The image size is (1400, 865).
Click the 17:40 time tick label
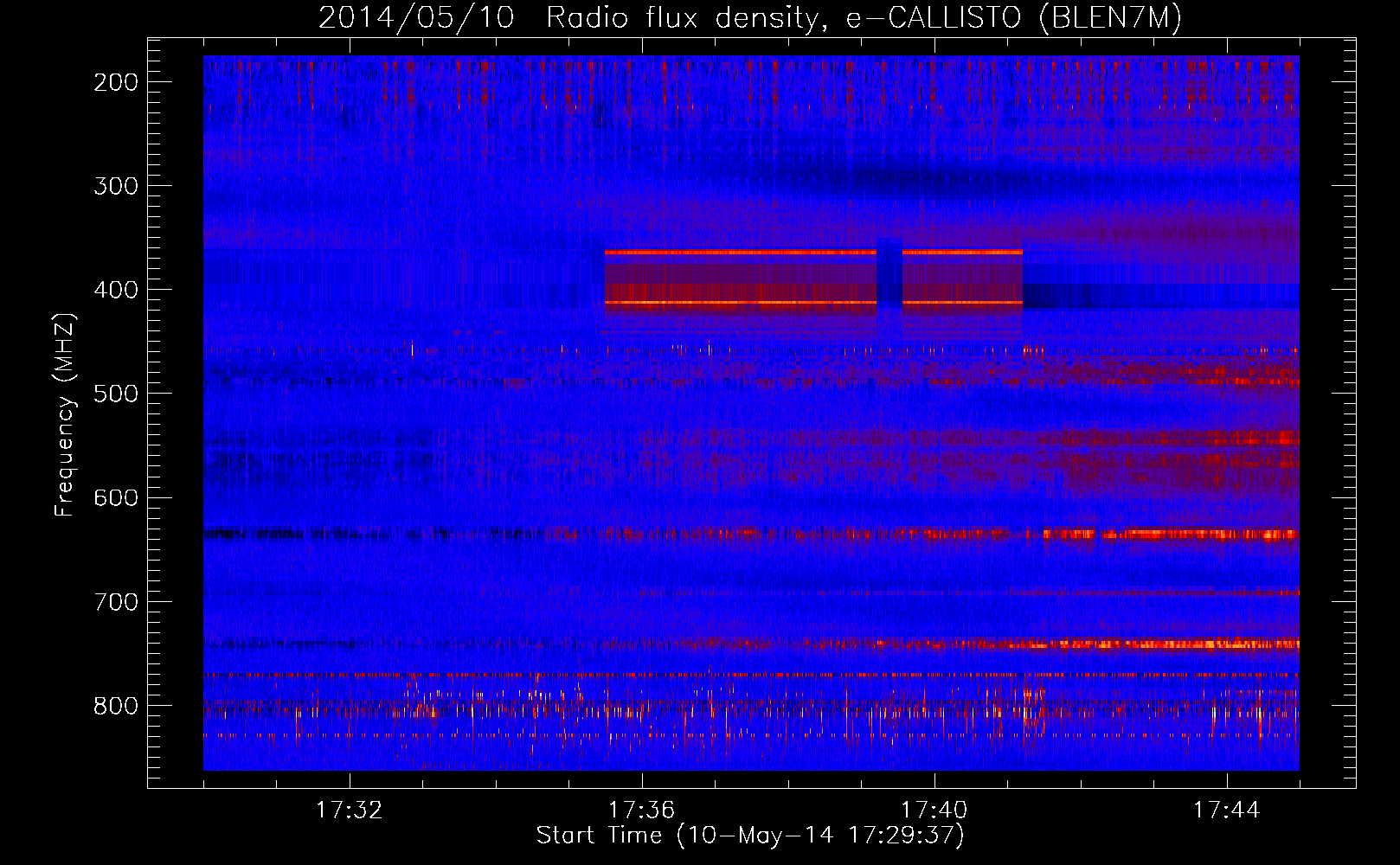(934, 811)
